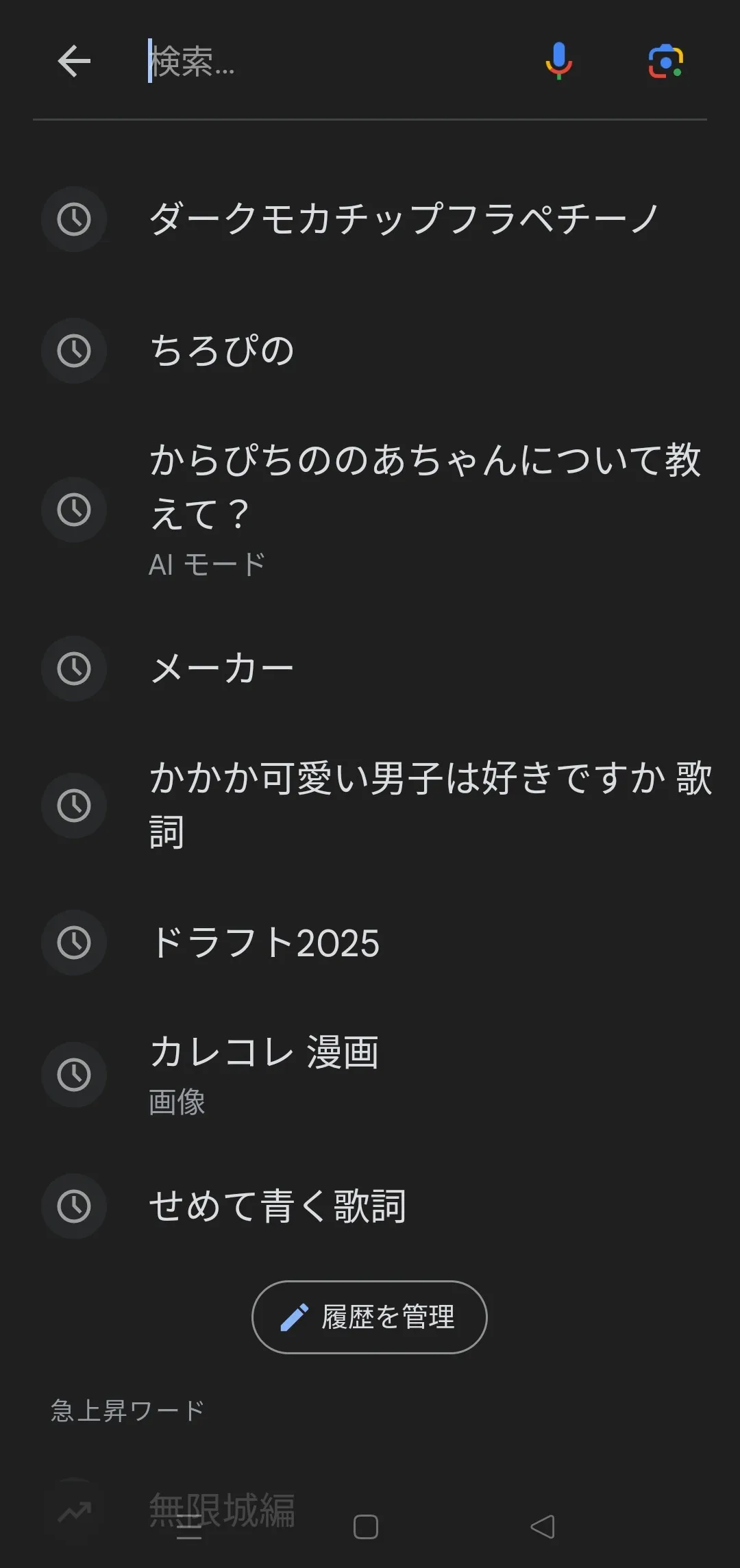Tap the trending arrow icon beside 無限城編
Image resolution: width=740 pixels, height=1568 pixels.
74,1510
